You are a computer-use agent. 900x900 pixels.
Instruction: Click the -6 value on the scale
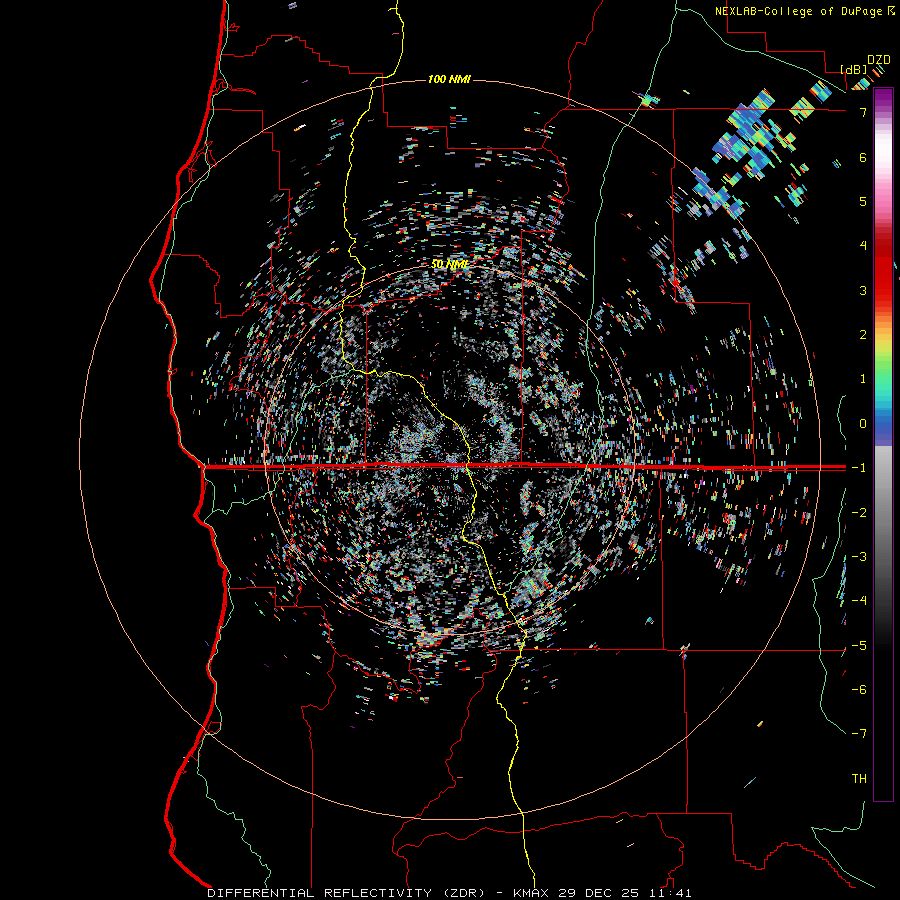859,689
